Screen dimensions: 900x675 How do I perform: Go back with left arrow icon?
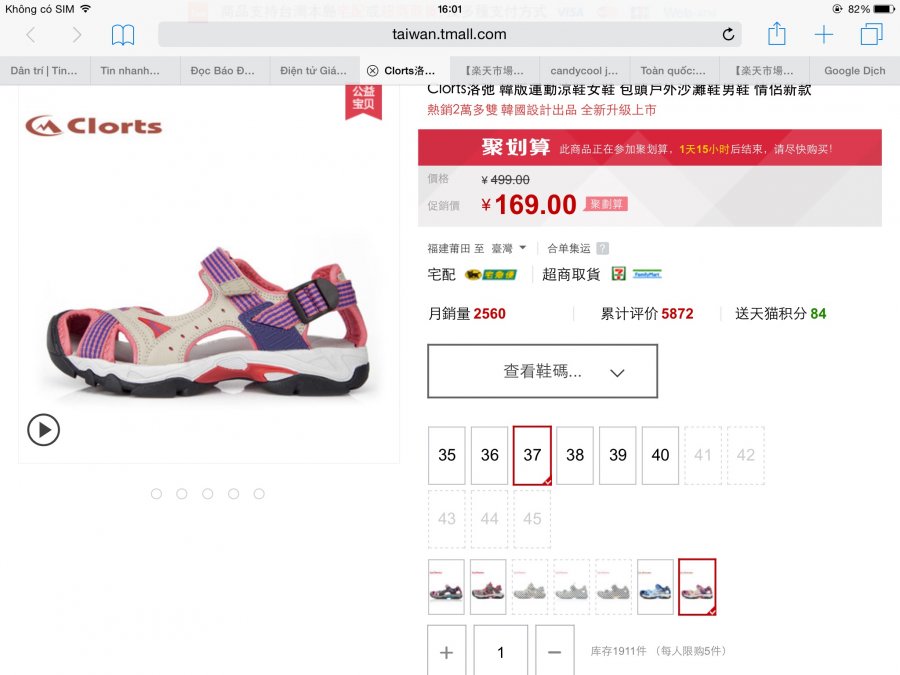31,35
